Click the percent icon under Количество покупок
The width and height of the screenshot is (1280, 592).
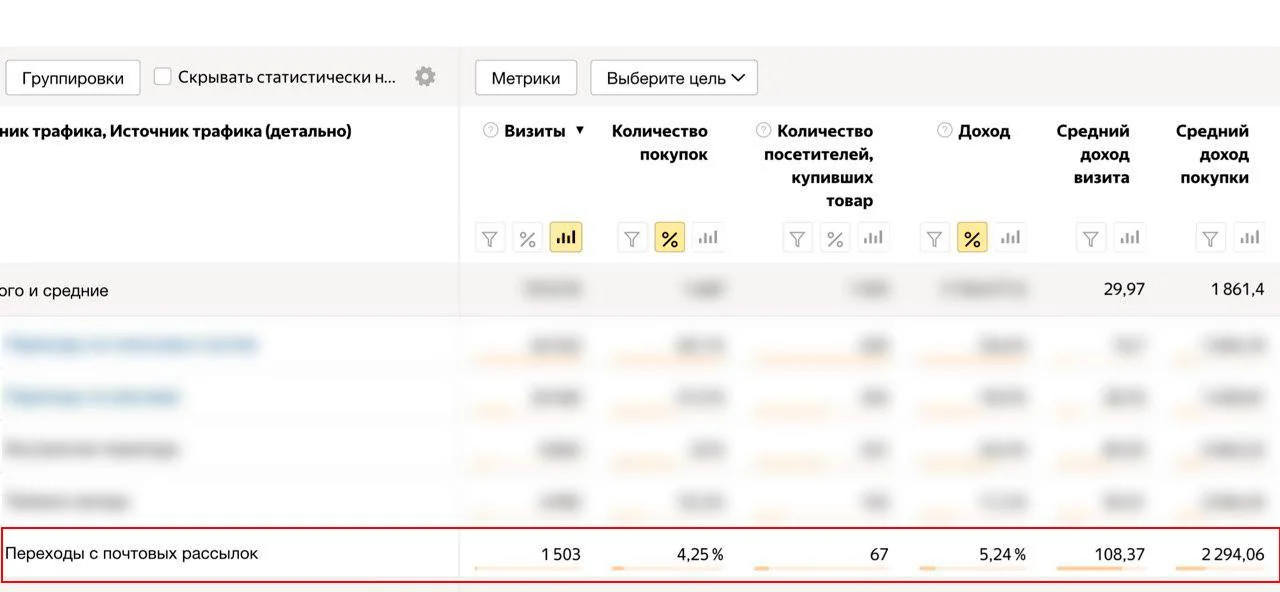point(669,238)
